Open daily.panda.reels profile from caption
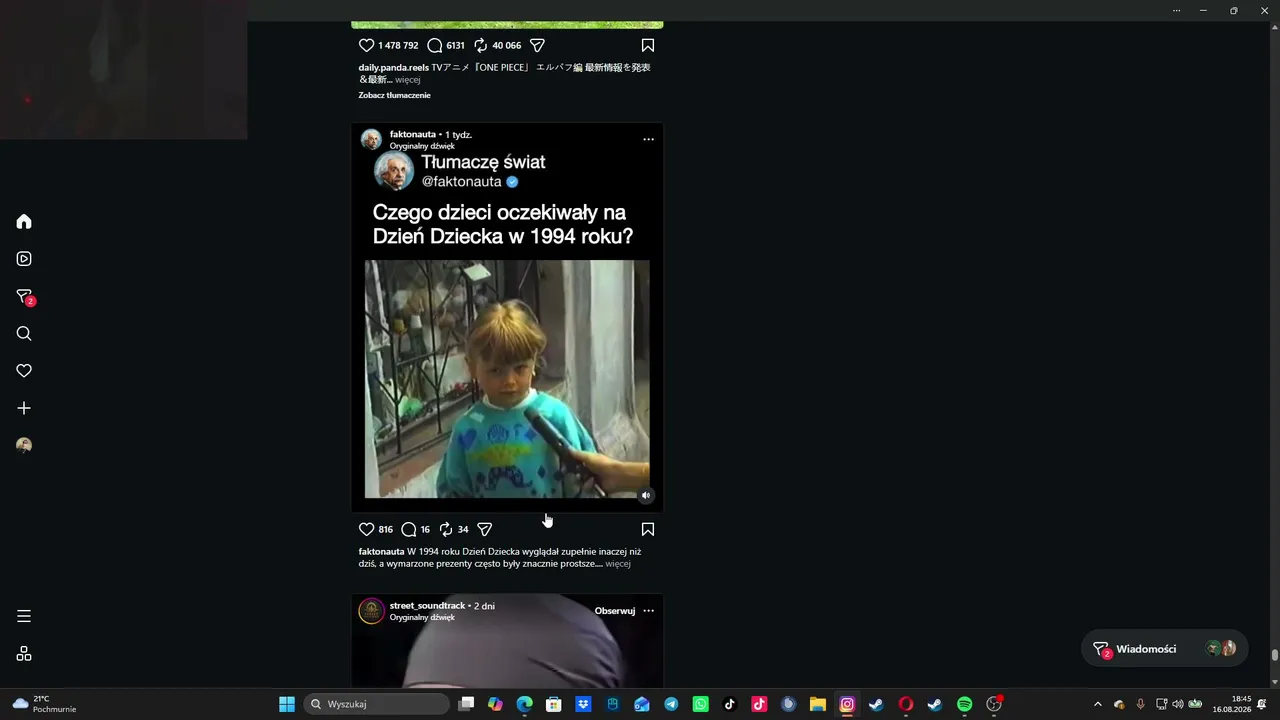 click(x=393, y=68)
